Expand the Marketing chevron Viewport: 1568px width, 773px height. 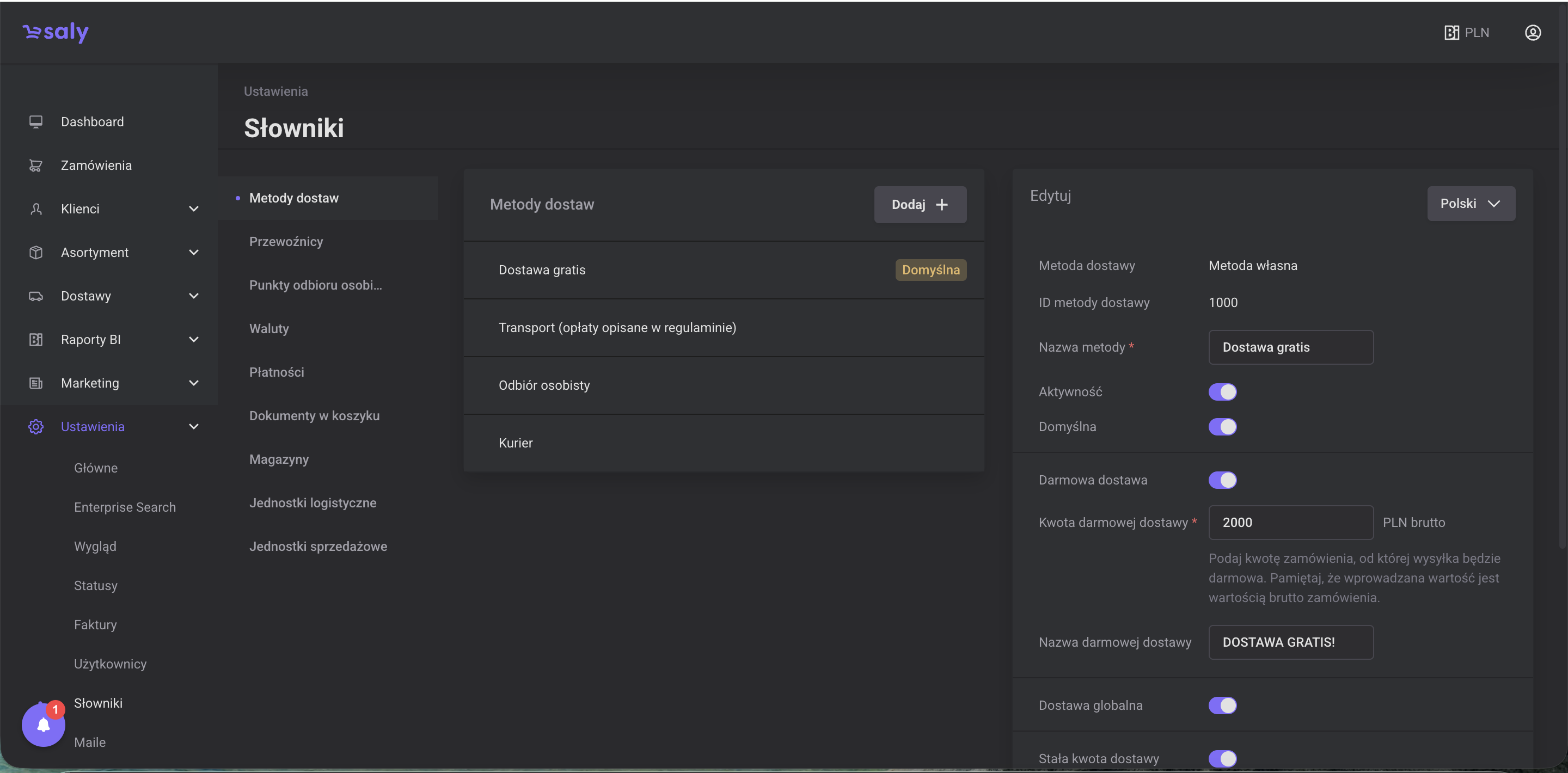click(194, 383)
